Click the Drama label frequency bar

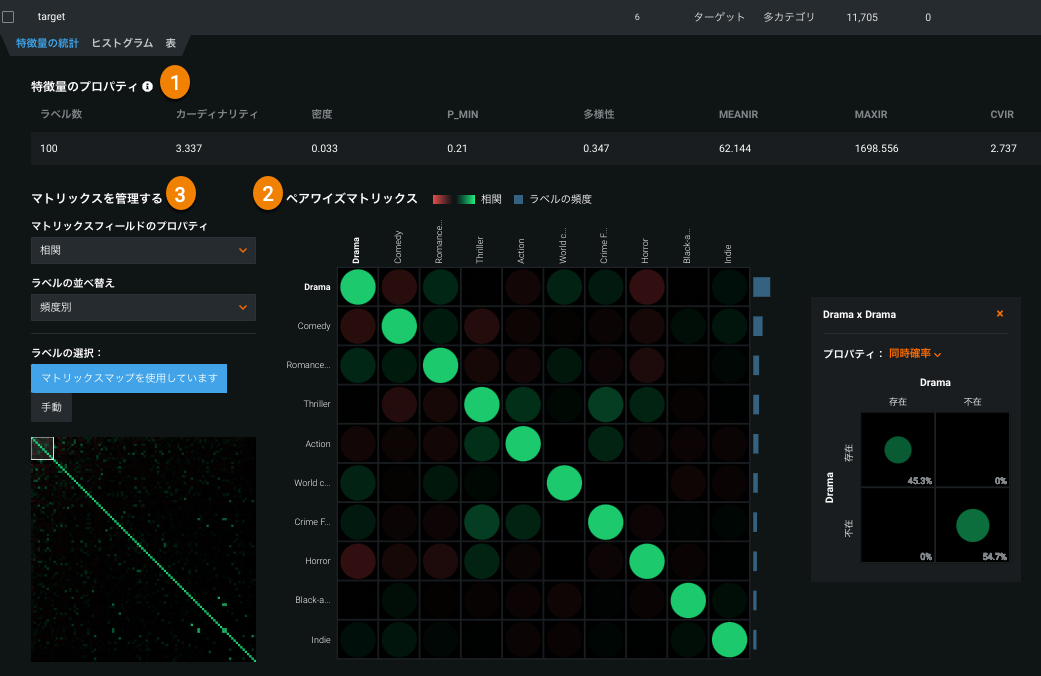(761, 287)
